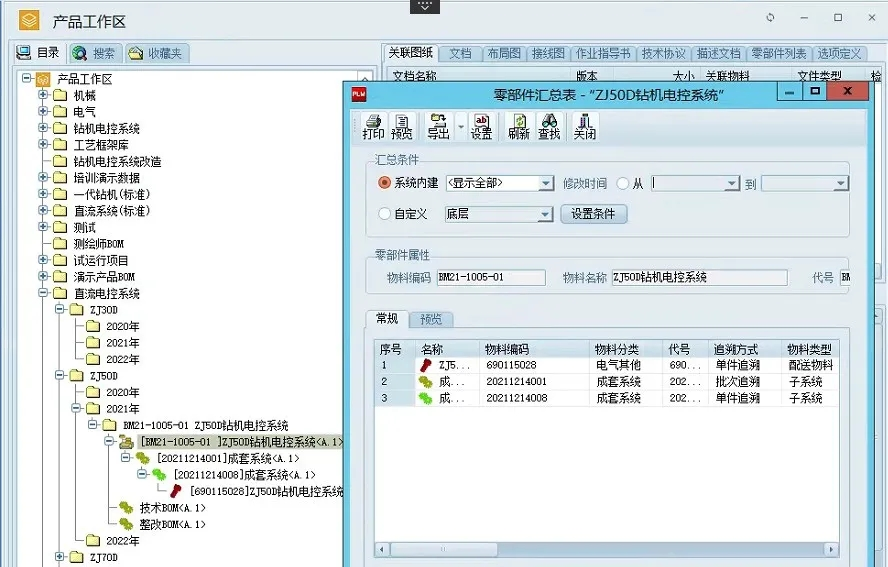
Task: Click the 刷新 (Refresh) toolbar icon
Action: 519,126
